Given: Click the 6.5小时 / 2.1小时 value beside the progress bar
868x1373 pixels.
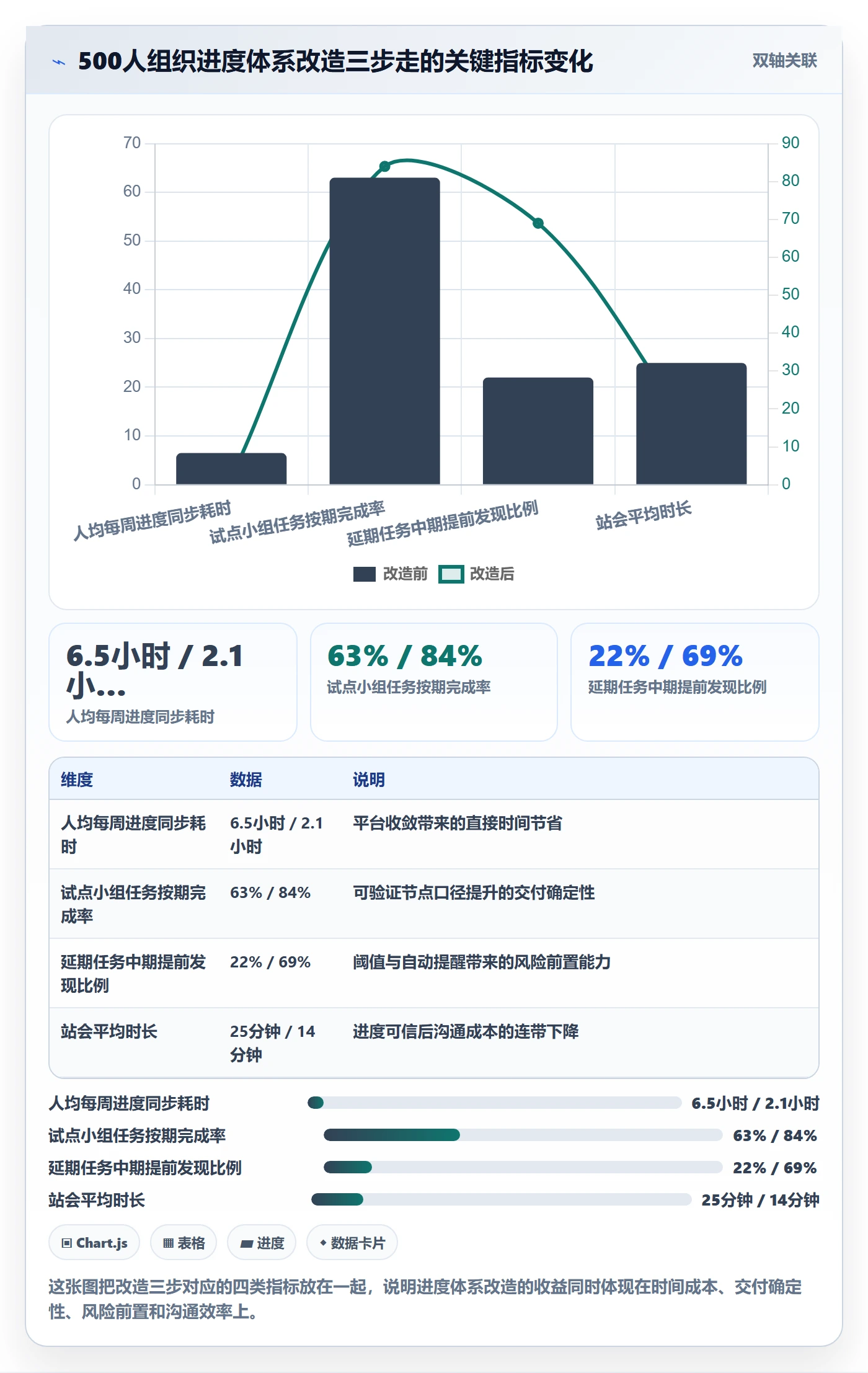Looking at the screenshot, I should point(756,1103).
